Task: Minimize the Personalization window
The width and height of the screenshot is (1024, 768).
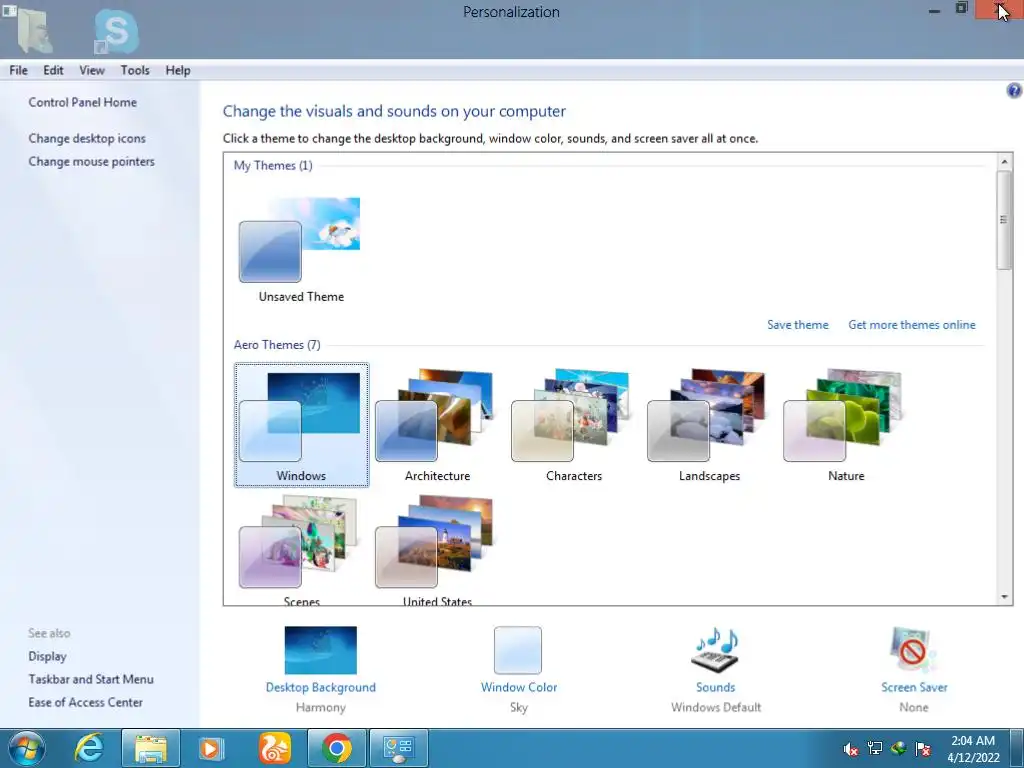Action: [935, 10]
